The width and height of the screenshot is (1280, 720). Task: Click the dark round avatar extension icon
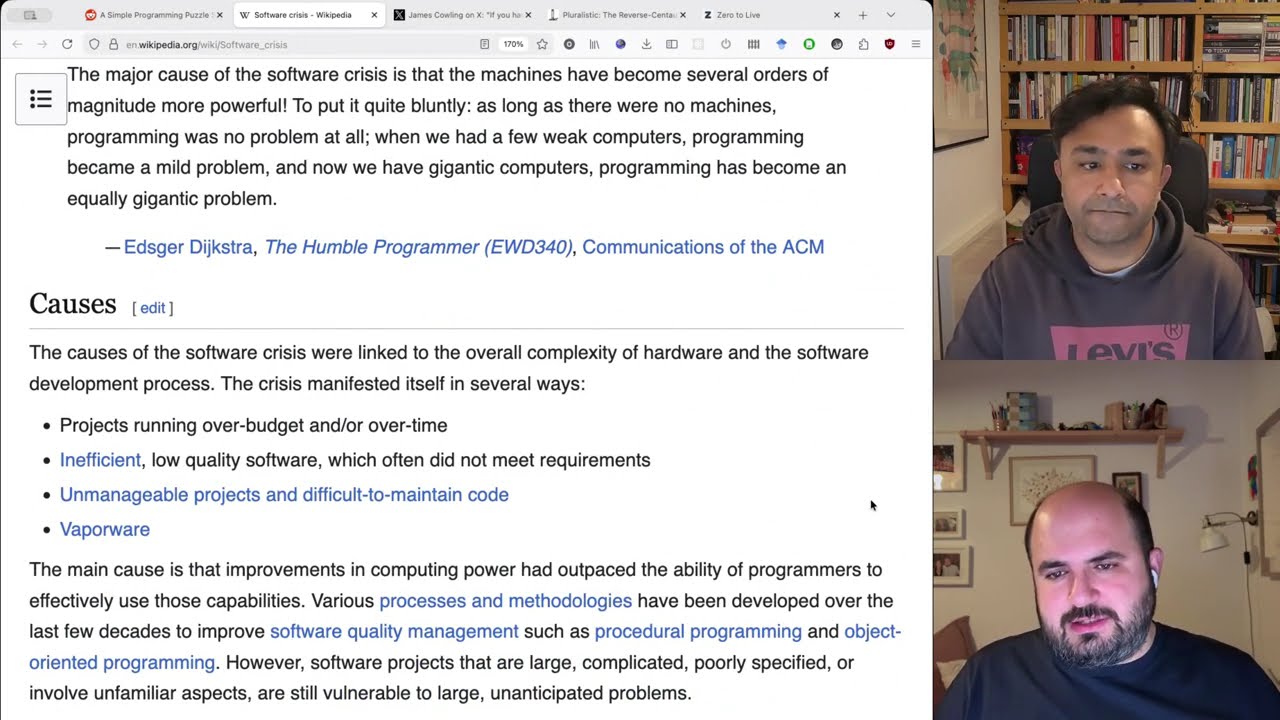coord(837,44)
